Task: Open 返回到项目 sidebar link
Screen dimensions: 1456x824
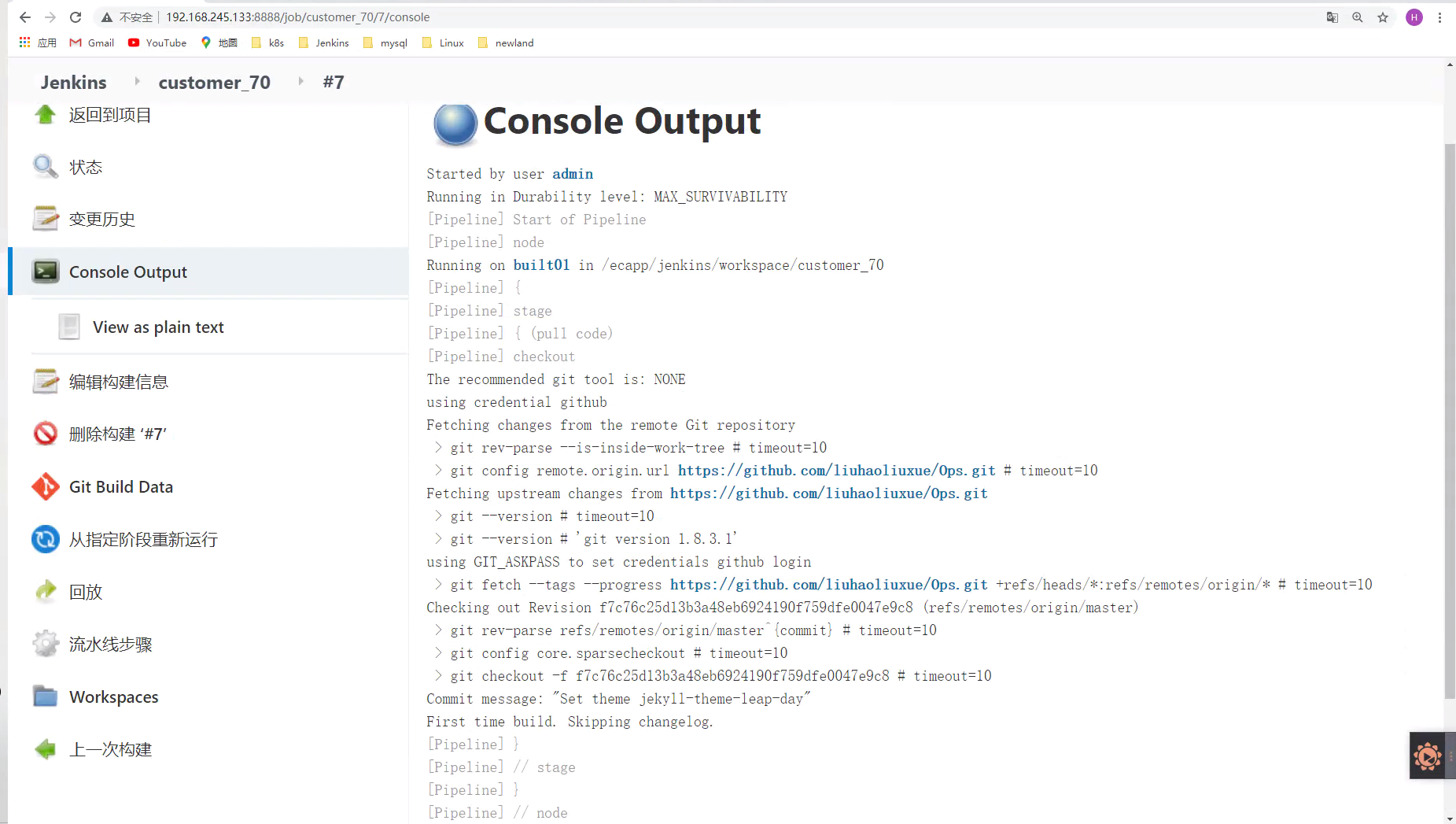Action: (110, 115)
